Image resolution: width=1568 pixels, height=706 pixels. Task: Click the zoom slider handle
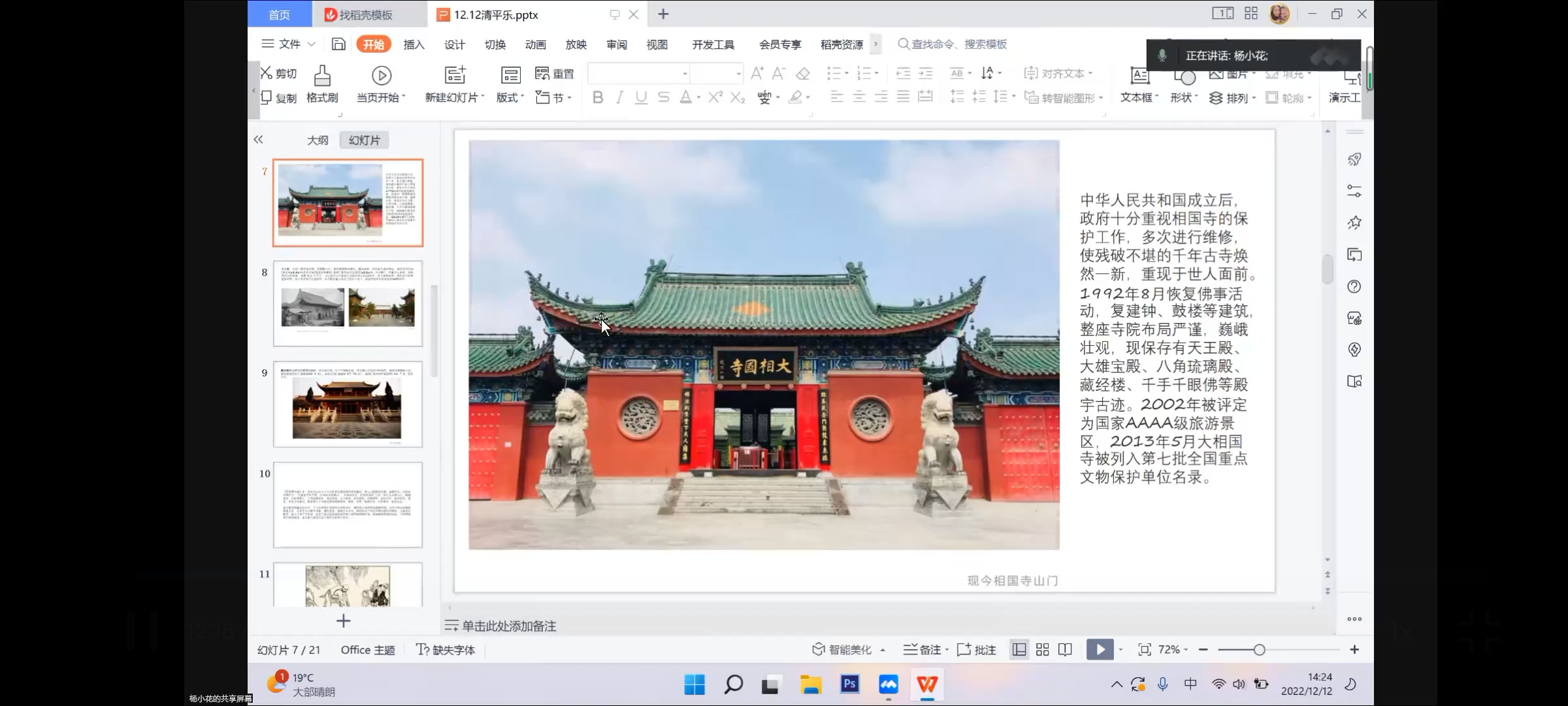(x=1259, y=650)
